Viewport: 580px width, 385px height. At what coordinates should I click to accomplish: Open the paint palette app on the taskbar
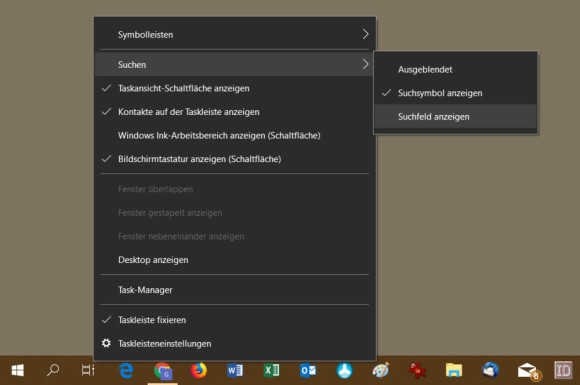tap(381, 370)
